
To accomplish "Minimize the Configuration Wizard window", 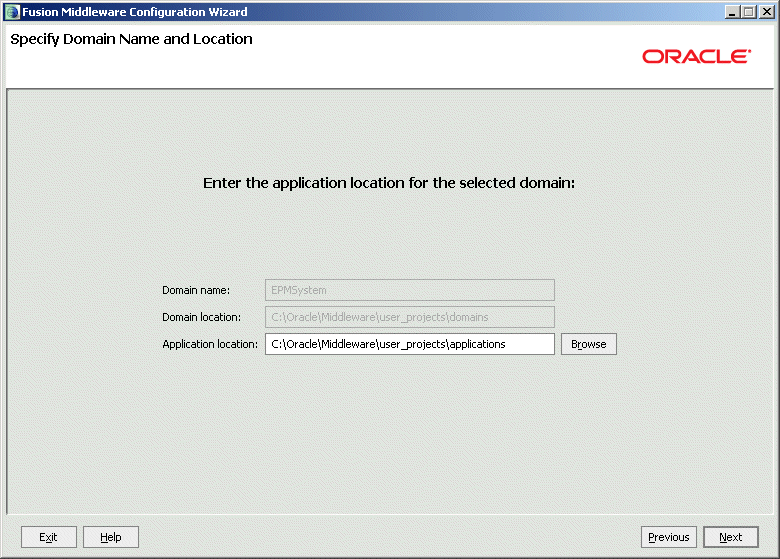I will 731,12.
